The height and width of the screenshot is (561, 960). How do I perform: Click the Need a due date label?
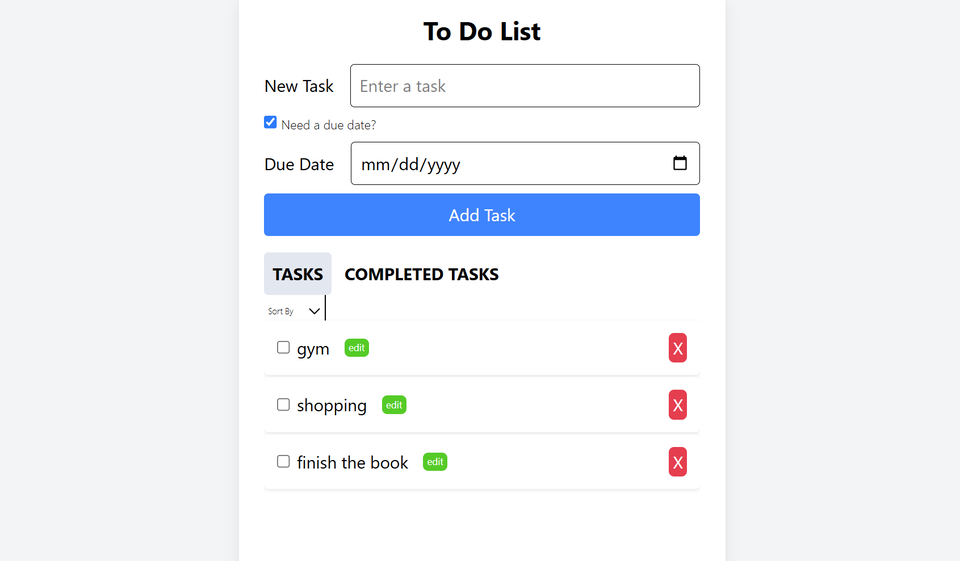pyautogui.click(x=328, y=125)
